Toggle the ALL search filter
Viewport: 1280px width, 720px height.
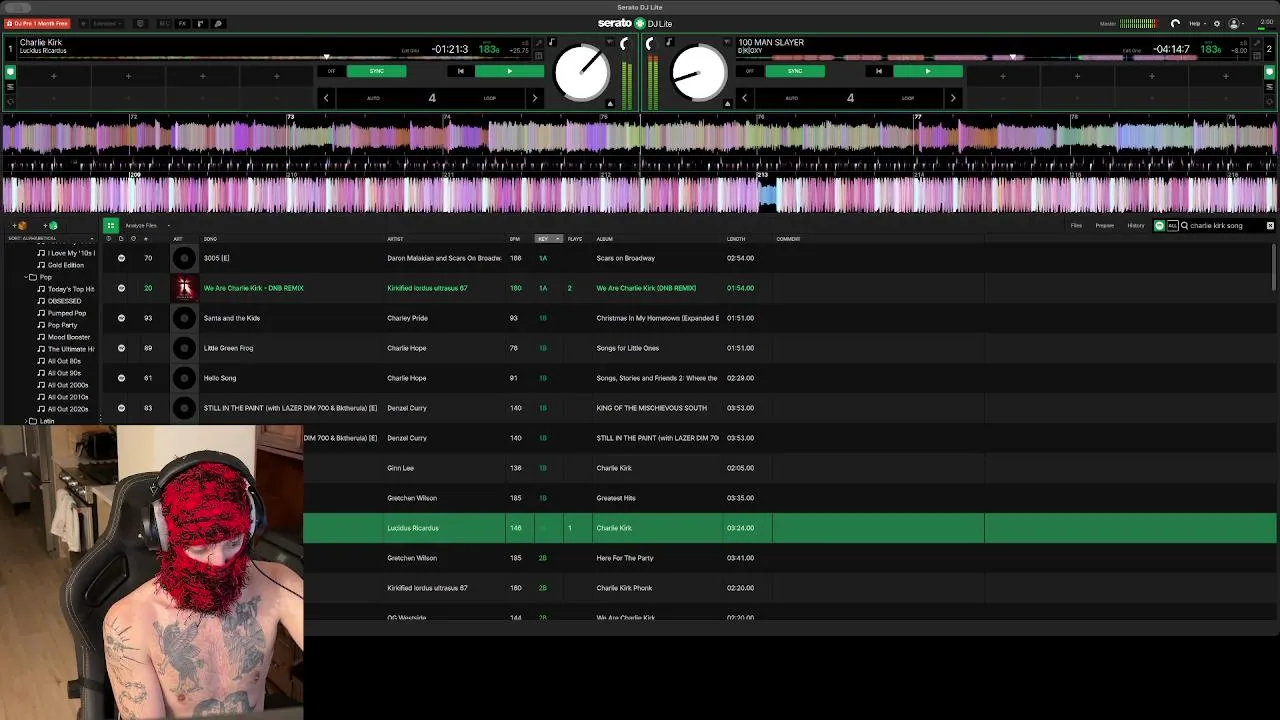tap(1173, 225)
